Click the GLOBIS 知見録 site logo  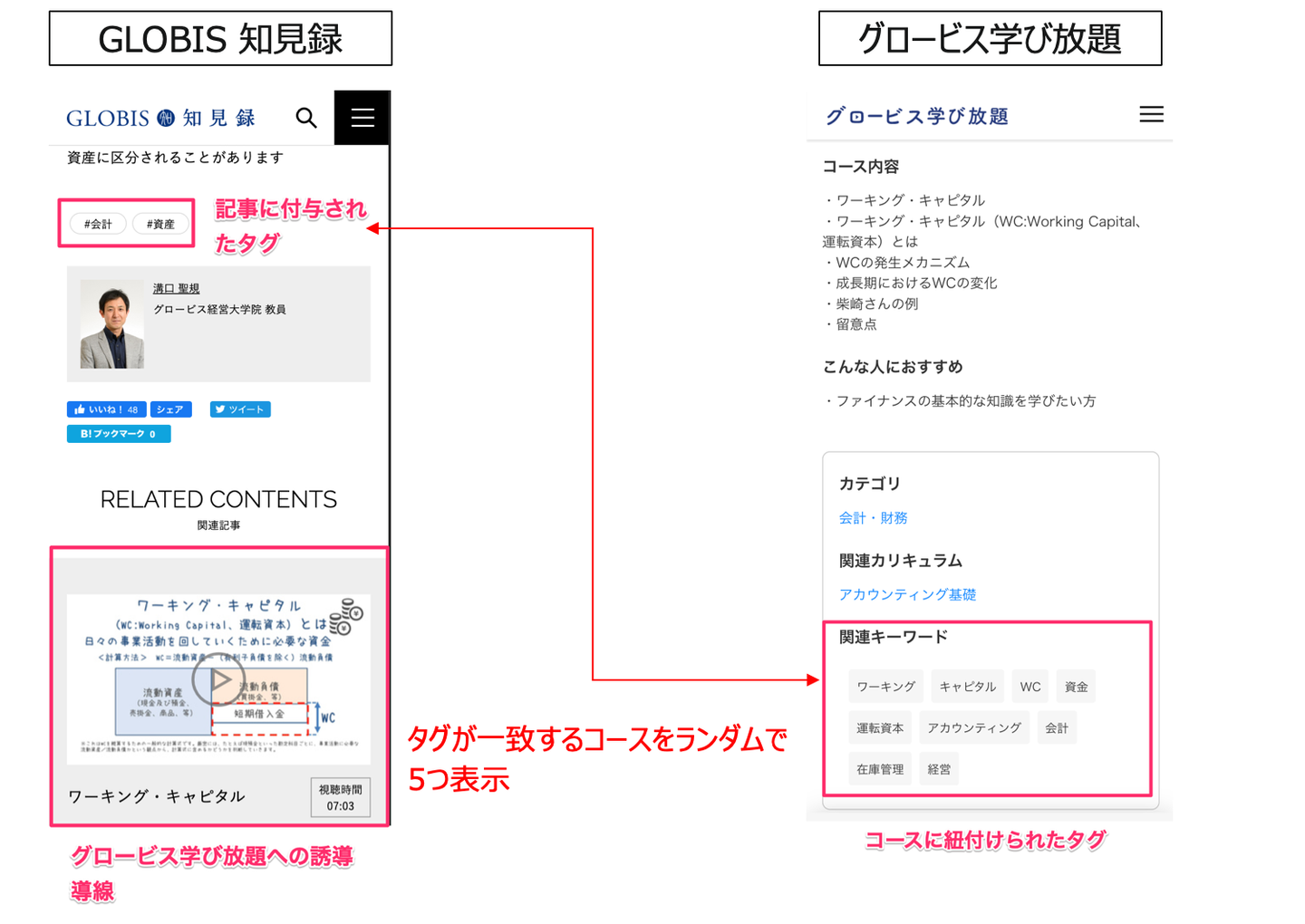pos(161,118)
